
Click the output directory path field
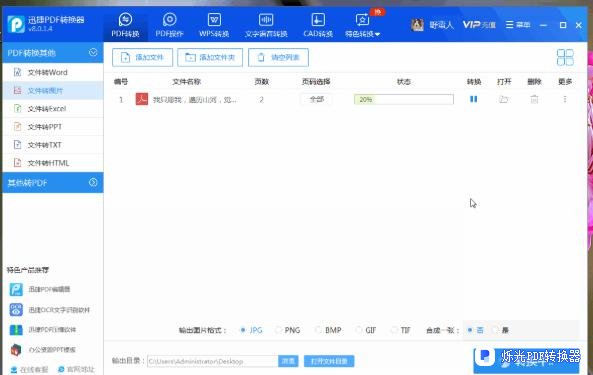point(212,361)
